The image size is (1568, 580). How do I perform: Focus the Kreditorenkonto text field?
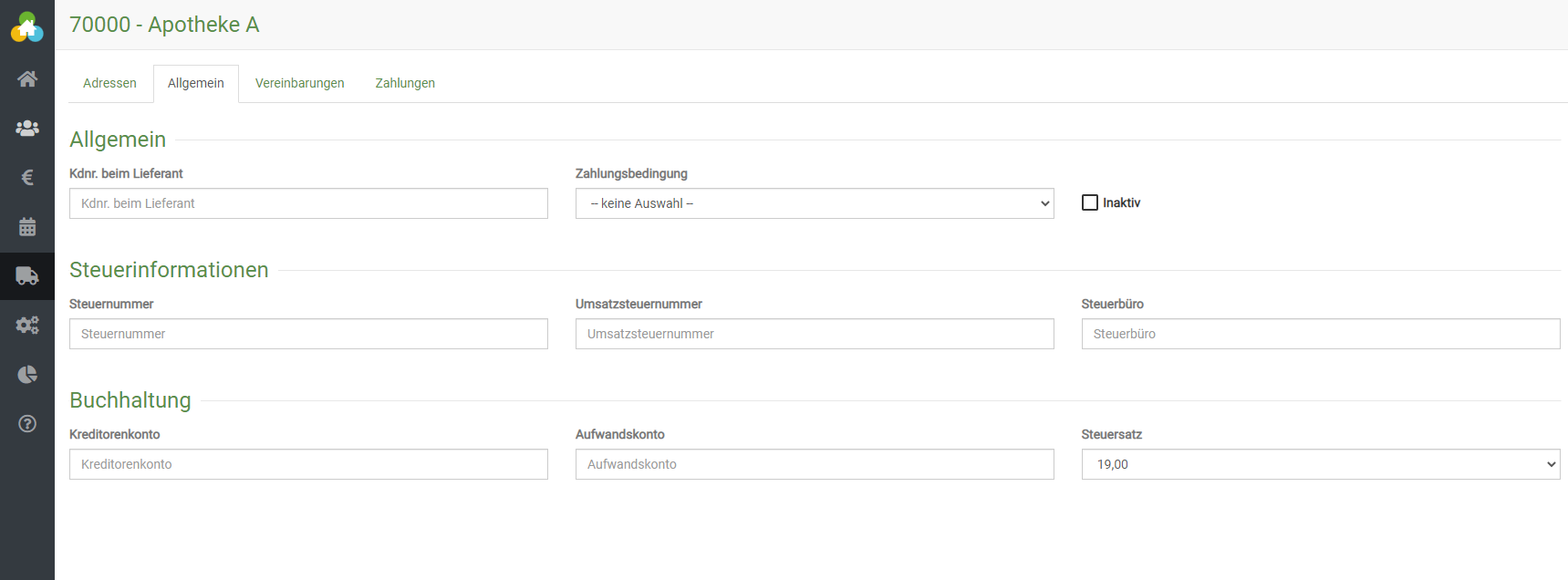(x=308, y=464)
